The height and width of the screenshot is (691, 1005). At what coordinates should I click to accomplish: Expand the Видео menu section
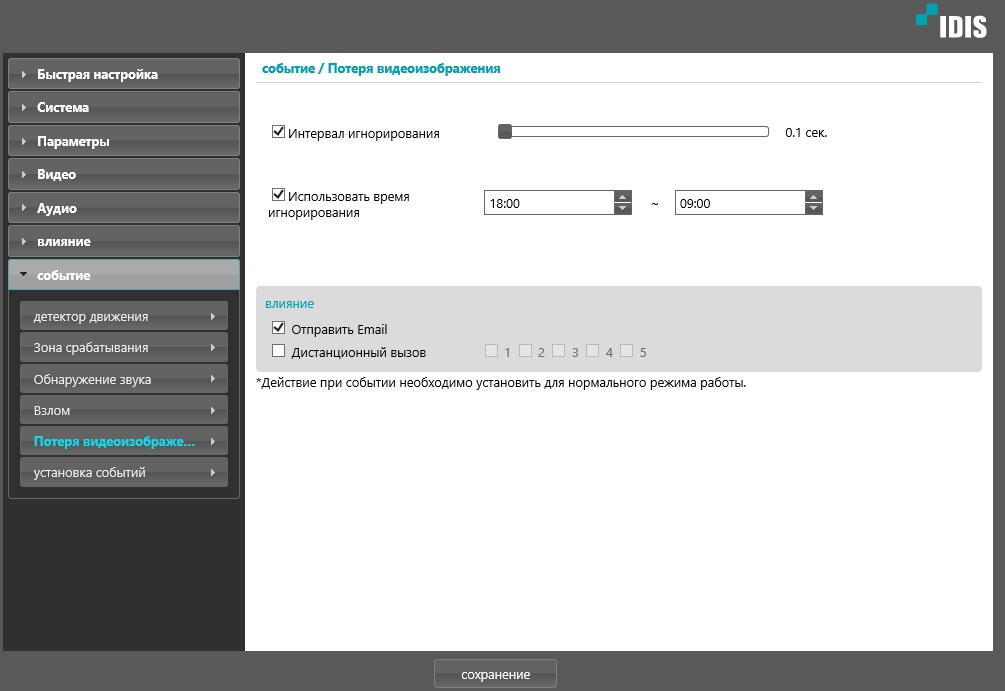coord(124,174)
